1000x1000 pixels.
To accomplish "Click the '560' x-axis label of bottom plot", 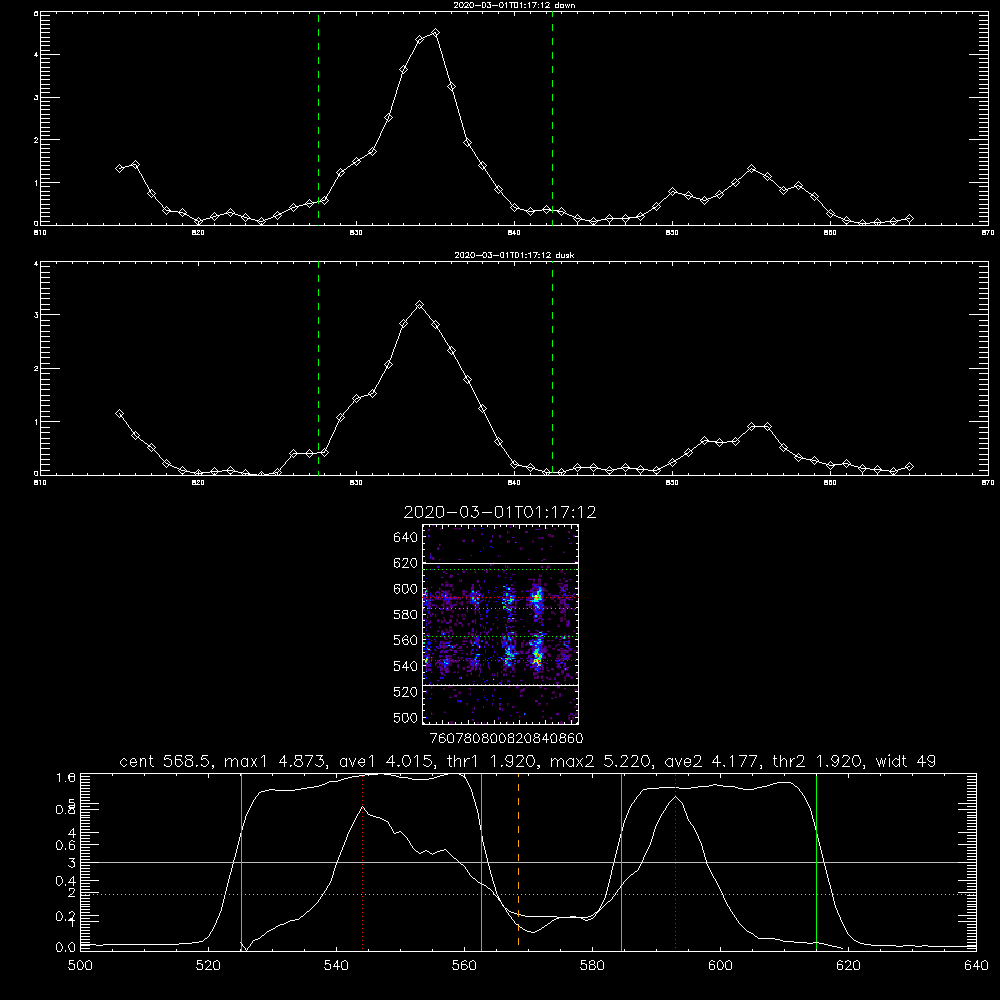I will tap(464, 966).
